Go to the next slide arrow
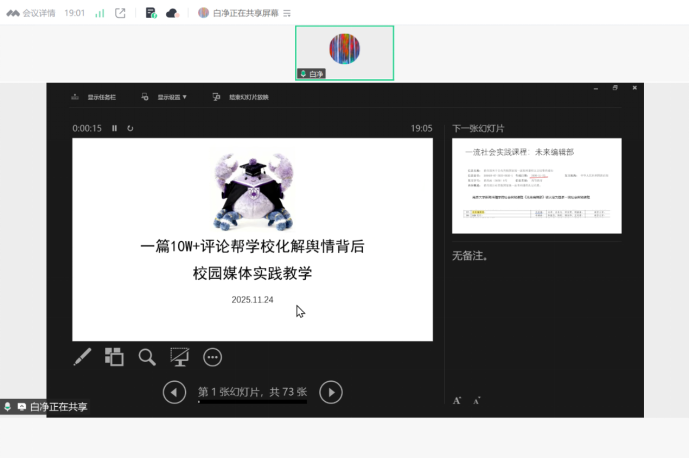Viewport: 690px width, 459px height. (331, 393)
